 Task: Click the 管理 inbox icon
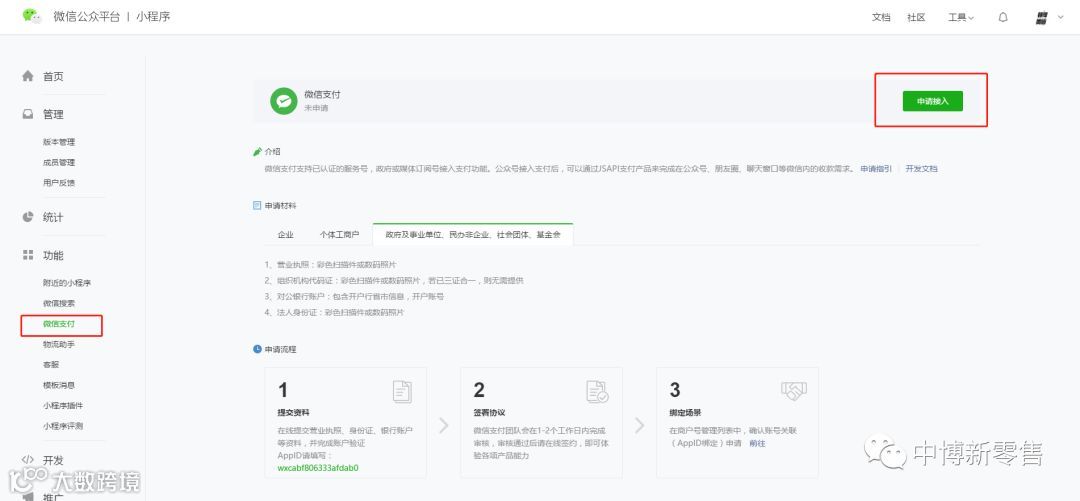tap(28, 114)
